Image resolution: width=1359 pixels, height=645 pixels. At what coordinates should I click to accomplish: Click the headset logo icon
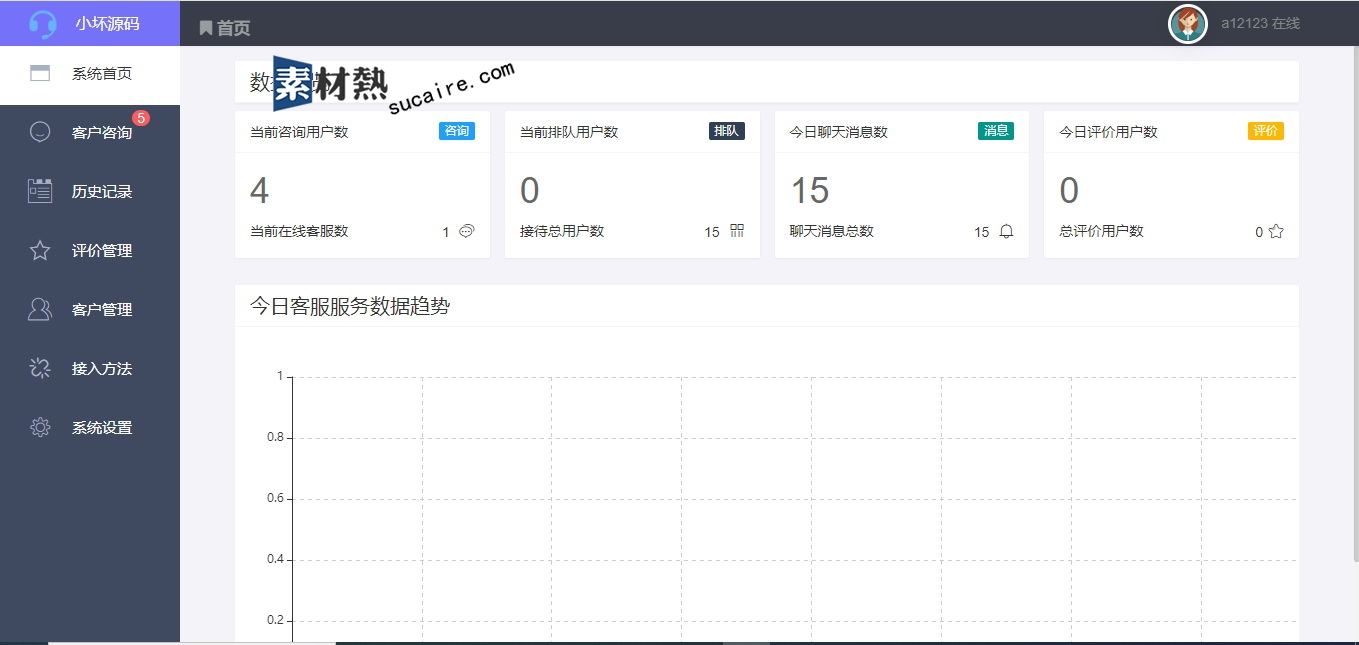[42, 24]
